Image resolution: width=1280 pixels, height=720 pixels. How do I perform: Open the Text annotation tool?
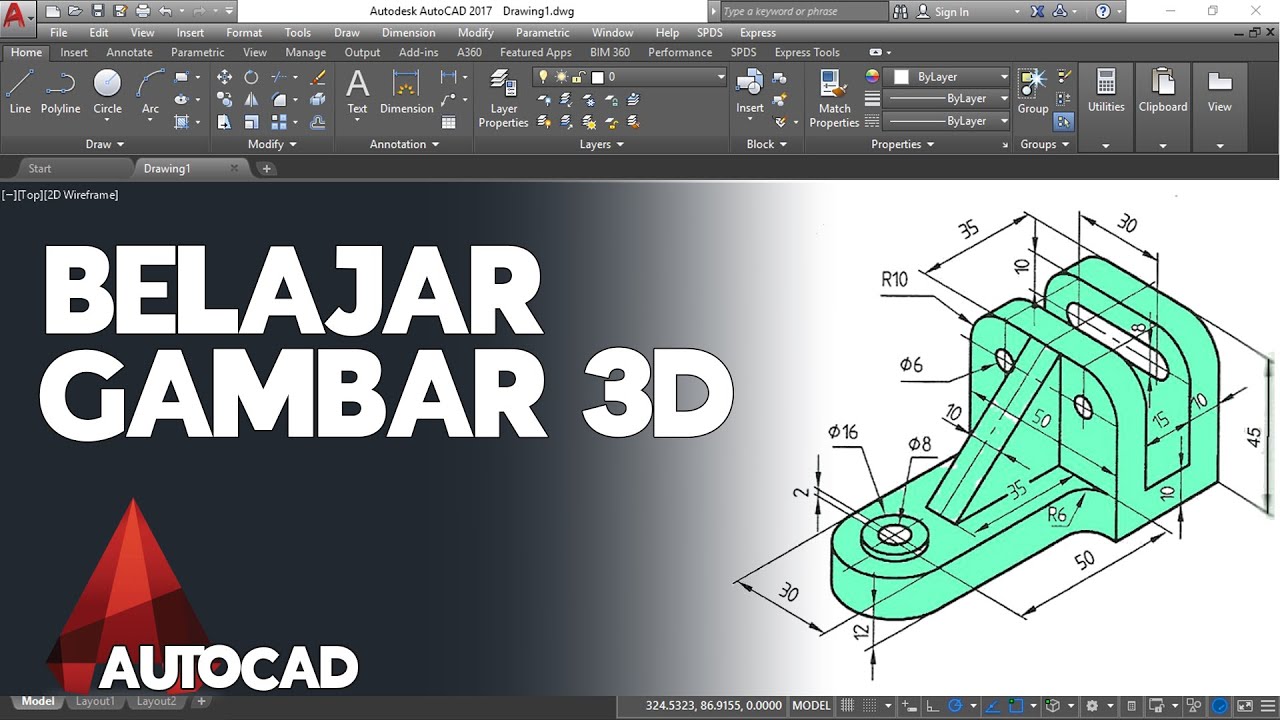[357, 92]
